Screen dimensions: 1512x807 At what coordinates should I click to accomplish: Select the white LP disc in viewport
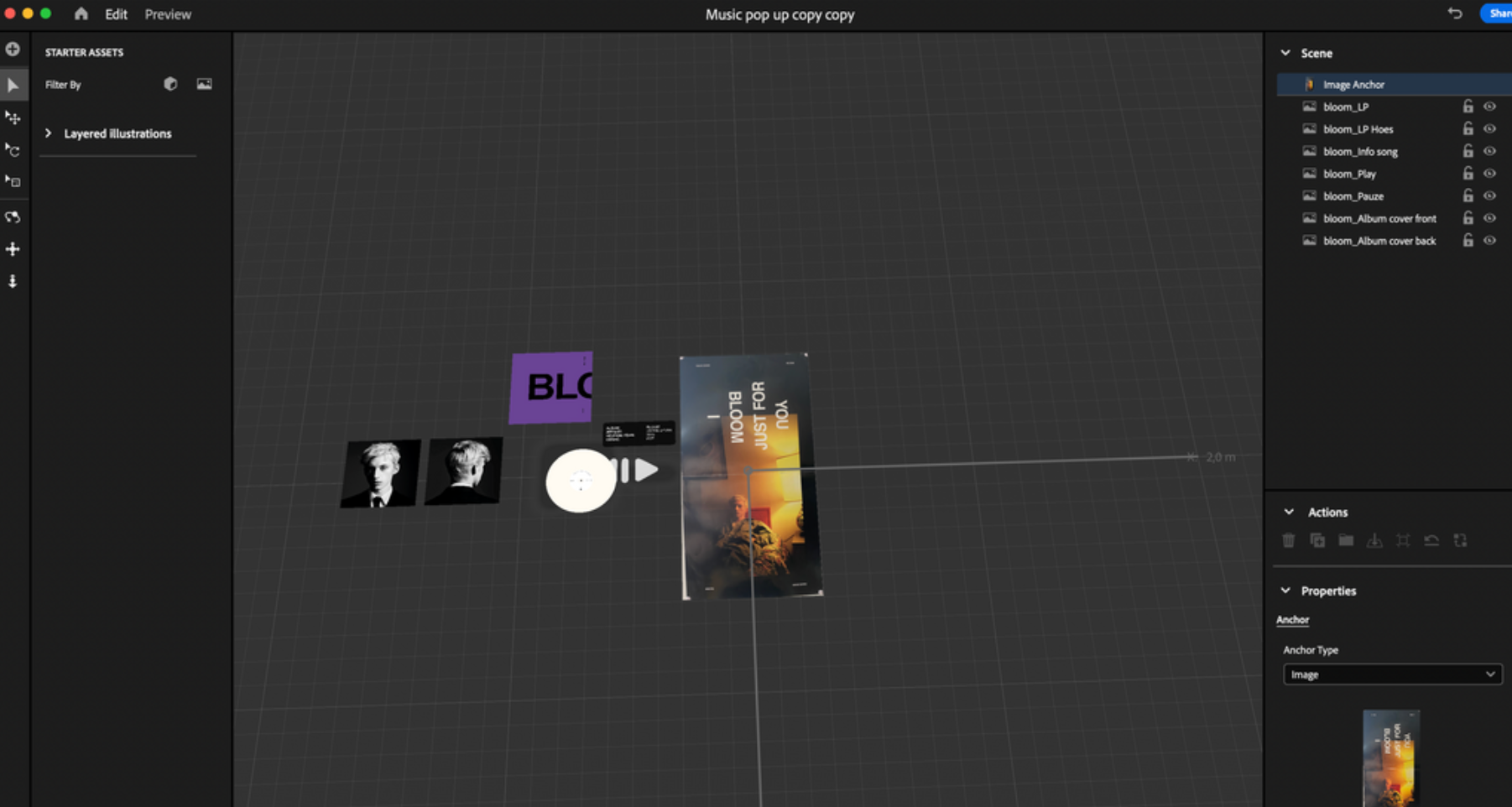click(580, 481)
